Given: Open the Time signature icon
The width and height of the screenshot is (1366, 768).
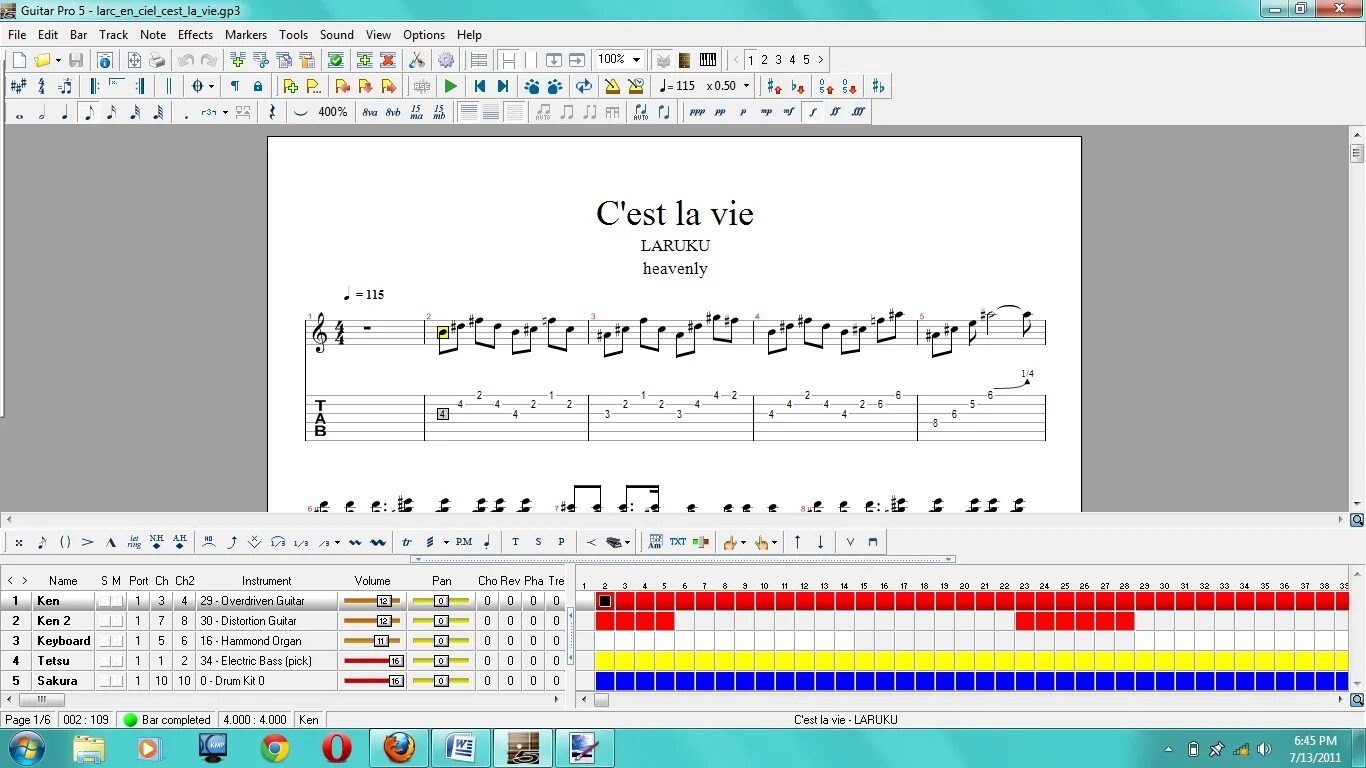Looking at the screenshot, I should point(41,87).
